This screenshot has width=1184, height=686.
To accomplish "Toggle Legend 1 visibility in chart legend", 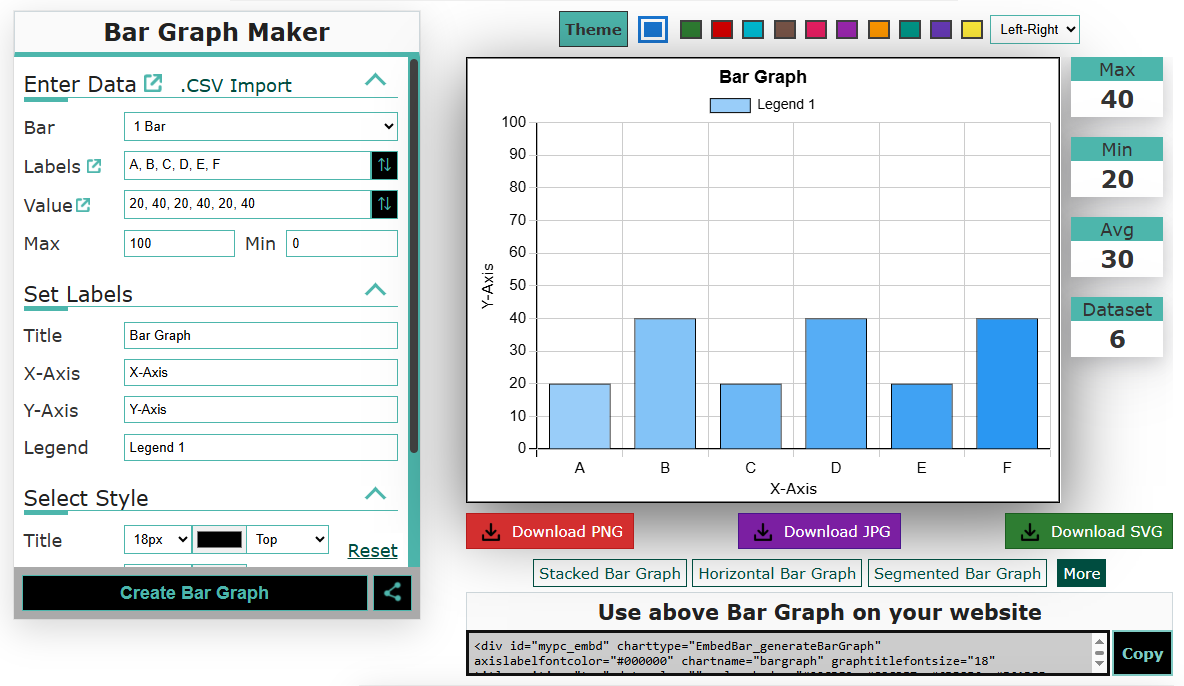I will point(730,105).
